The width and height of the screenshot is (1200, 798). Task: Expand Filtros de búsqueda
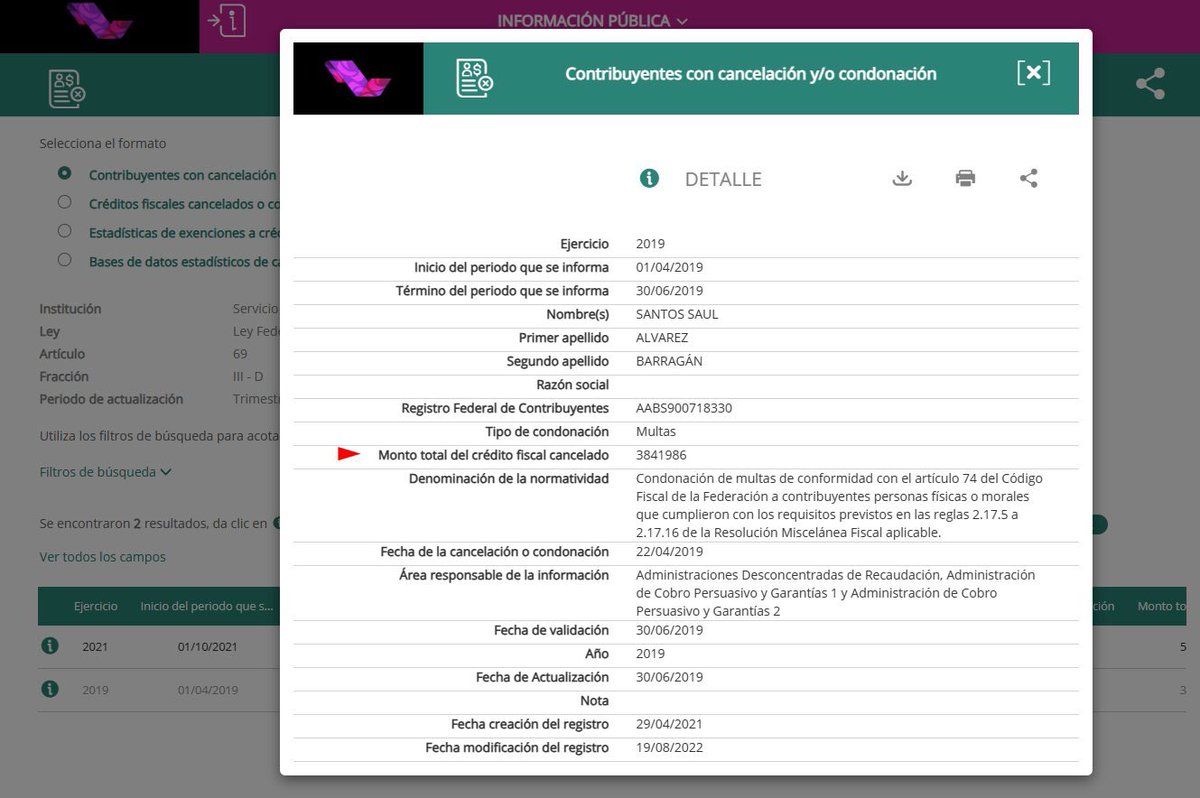(x=106, y=471)
